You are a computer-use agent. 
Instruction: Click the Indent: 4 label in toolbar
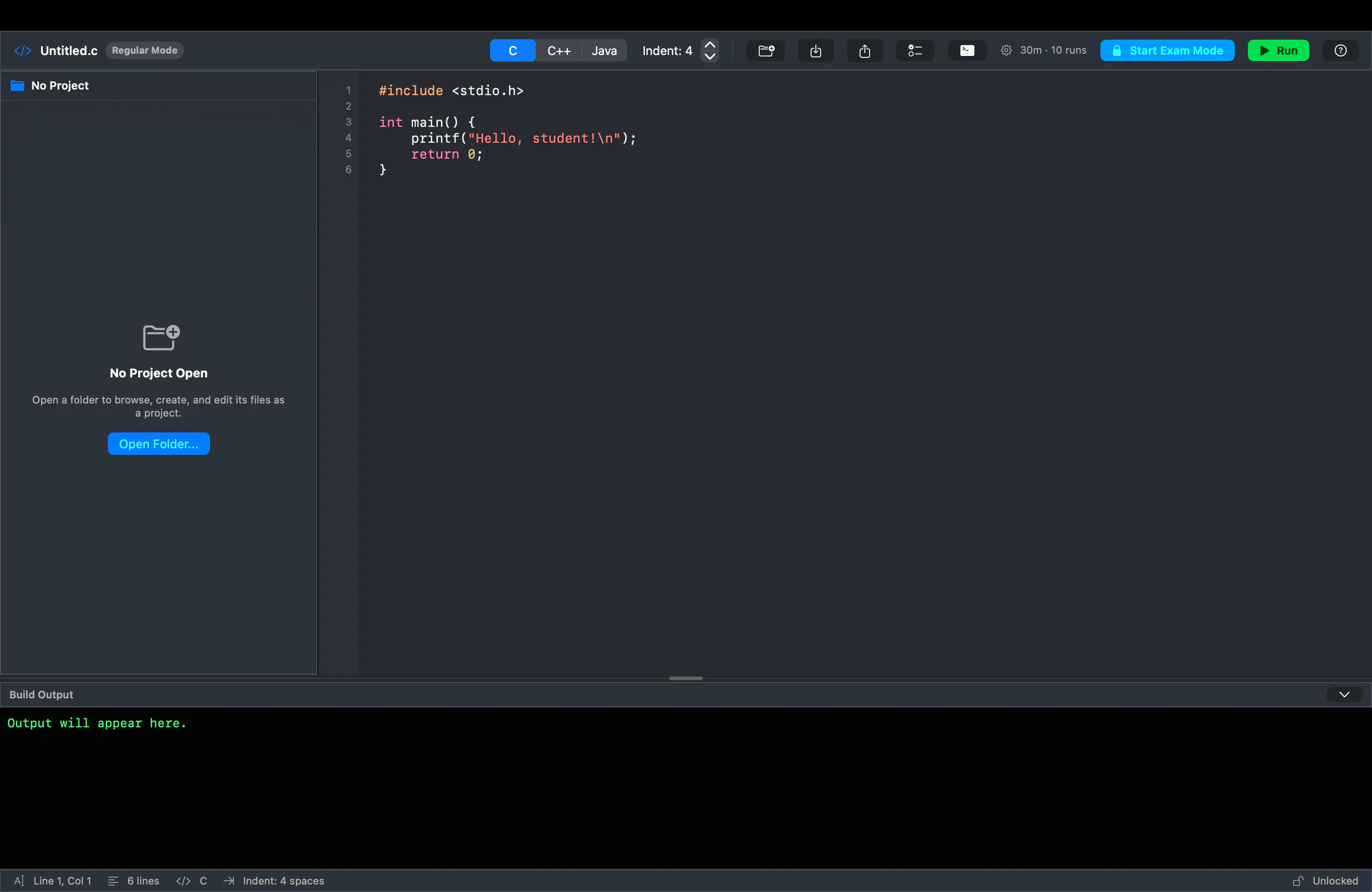click(x=667, y=51)
